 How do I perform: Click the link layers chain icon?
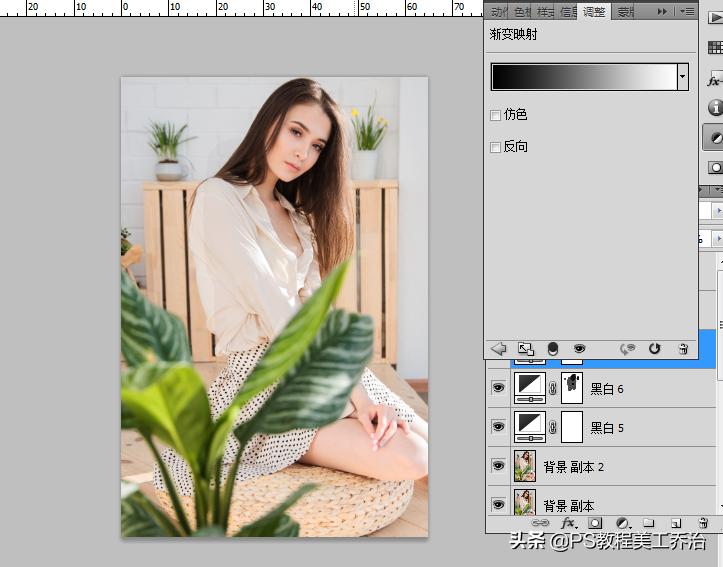coord(540,523)
